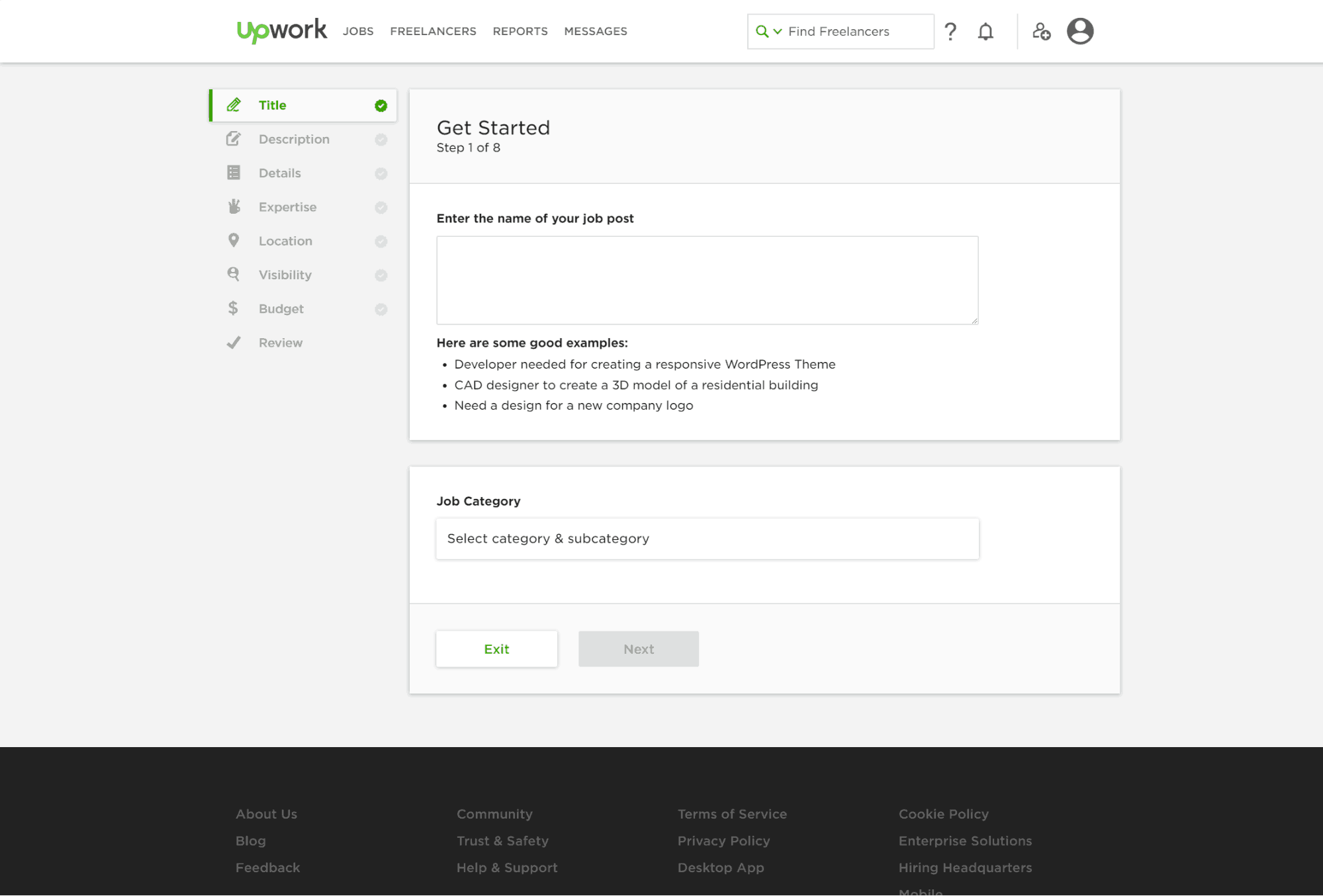Expand the category and subcategory dropdown
This screenshot has width=1323, height=896.
[x=707, y=538]
